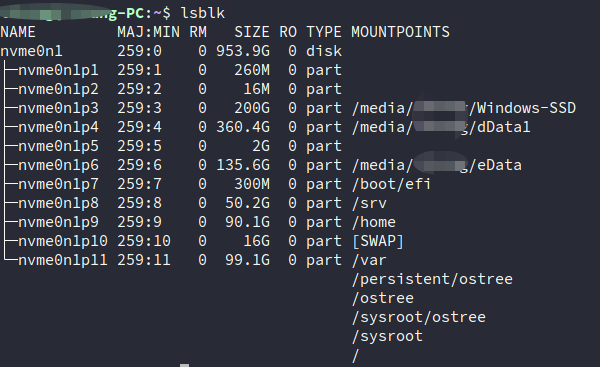Image resolution: width=600 pixels, height=367 pixels.
Task: Click the nvme0n1p5 partition name
Action: (59, 146)
